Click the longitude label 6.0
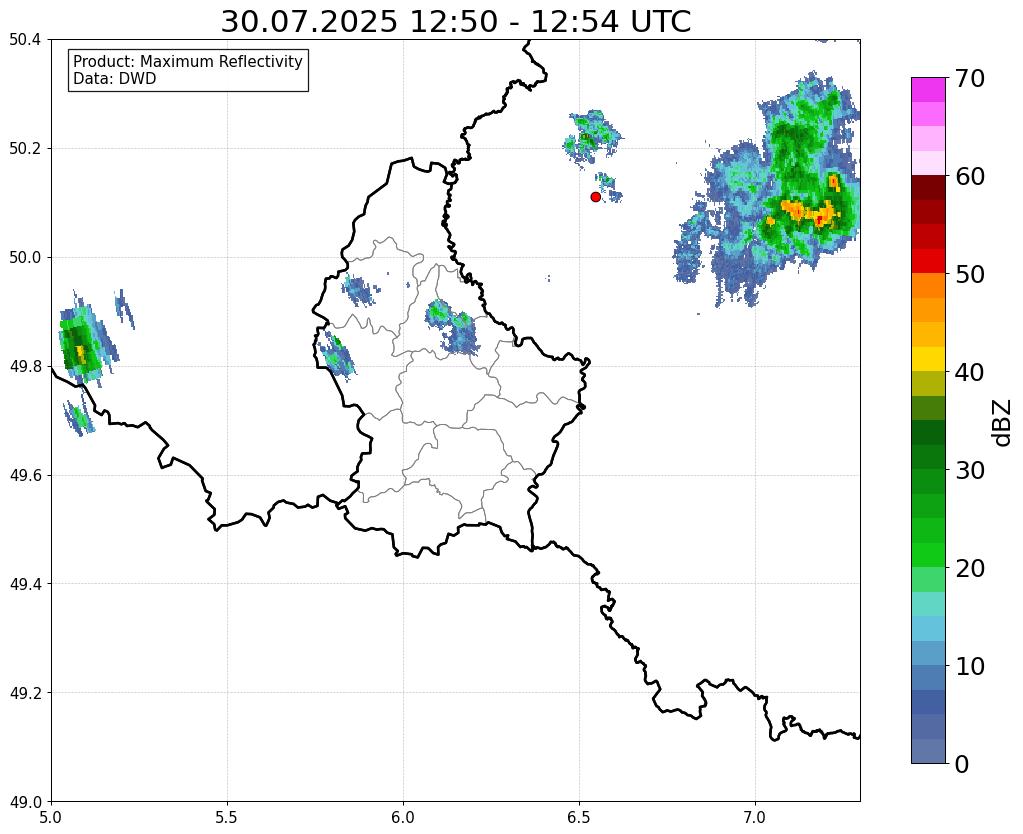 coord(403,817)
